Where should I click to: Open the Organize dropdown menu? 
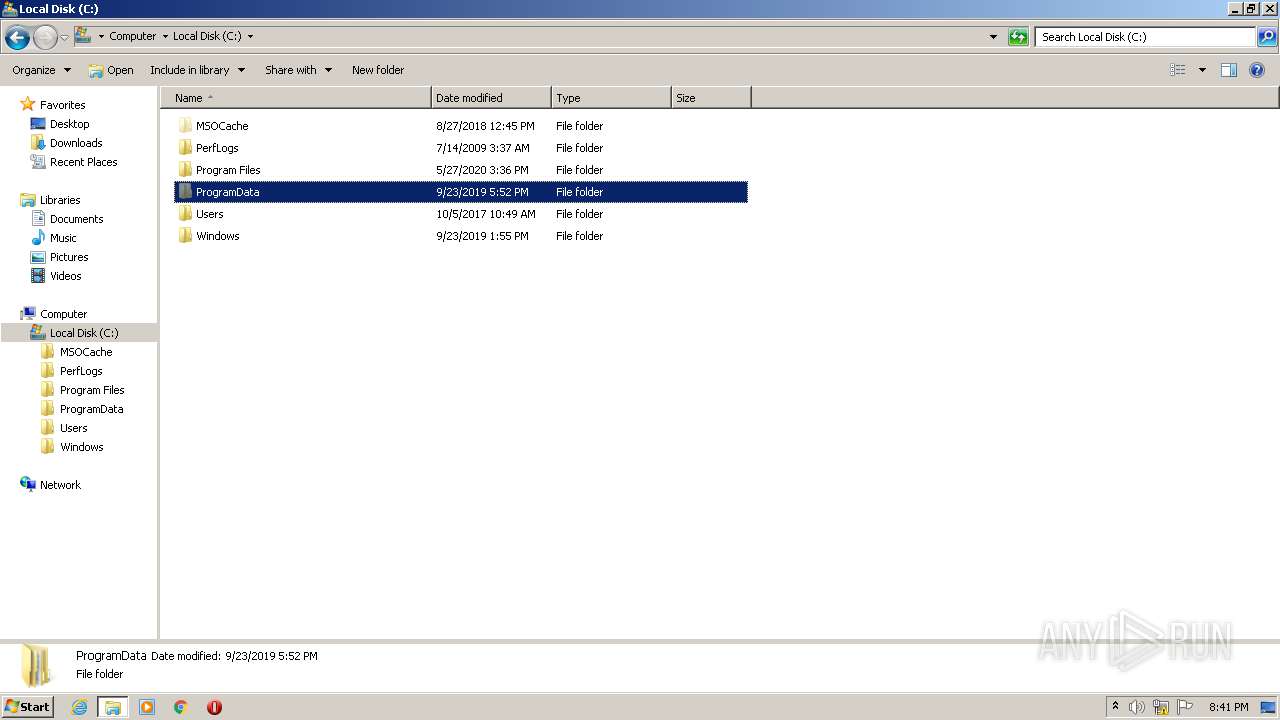point(41,70)
